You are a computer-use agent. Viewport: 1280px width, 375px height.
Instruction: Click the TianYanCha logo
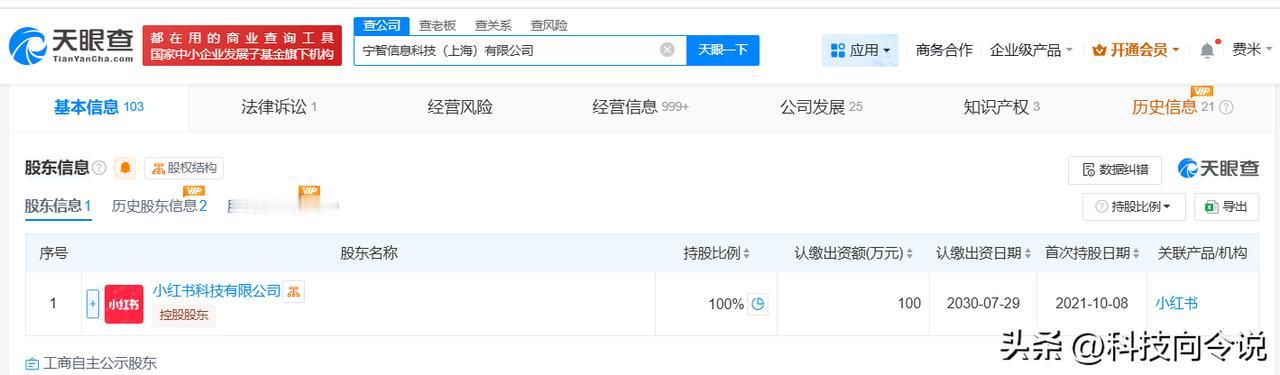coord(71,44)
